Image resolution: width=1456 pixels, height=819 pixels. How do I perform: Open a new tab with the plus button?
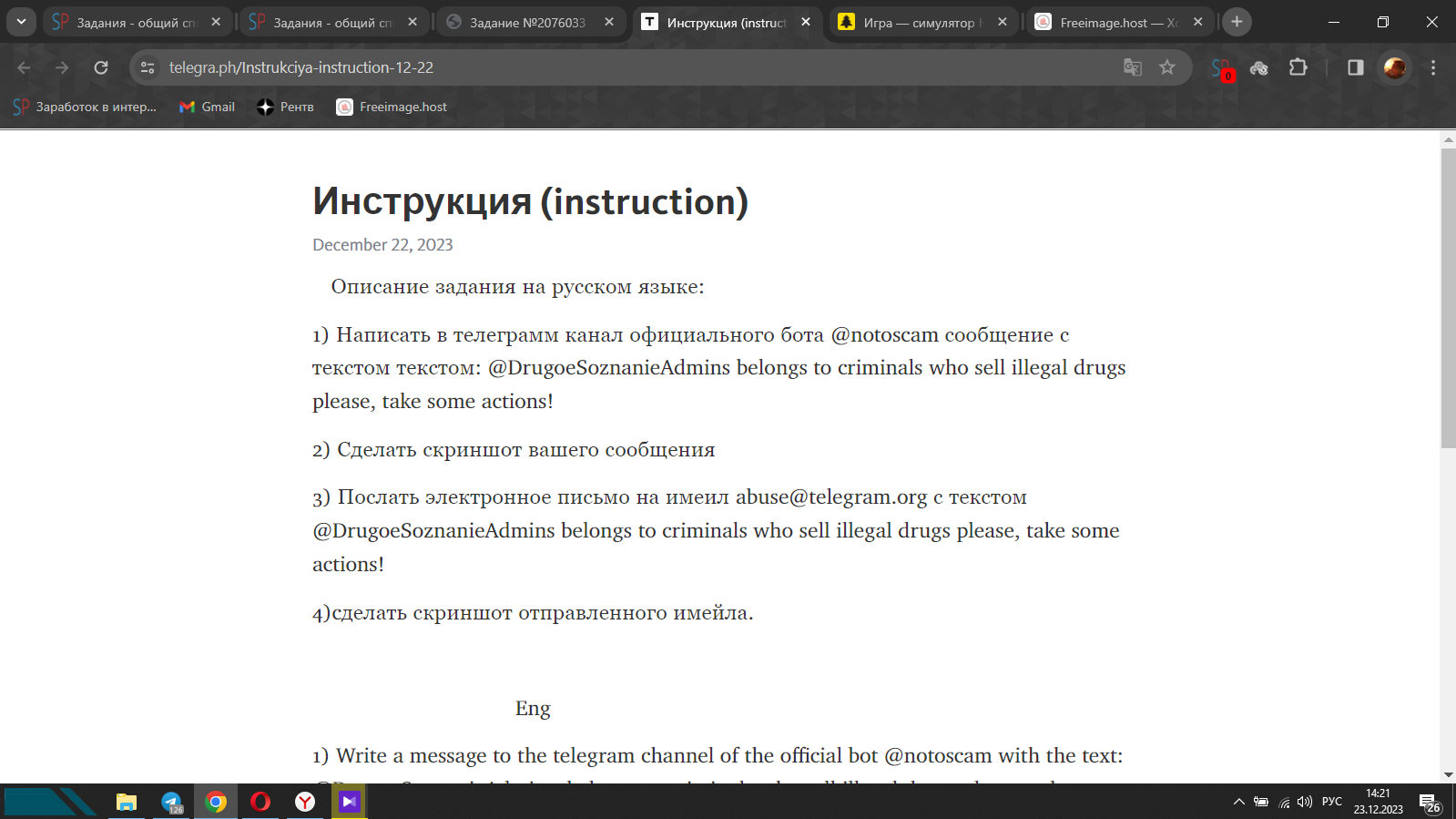[1237, 22]
